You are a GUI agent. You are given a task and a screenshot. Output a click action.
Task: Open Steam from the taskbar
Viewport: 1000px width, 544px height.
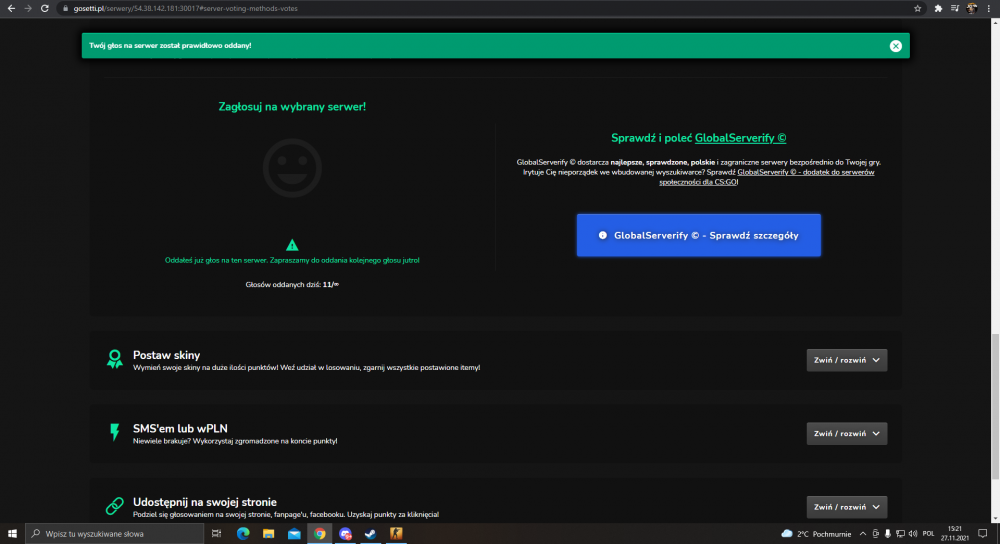[371, 533]
